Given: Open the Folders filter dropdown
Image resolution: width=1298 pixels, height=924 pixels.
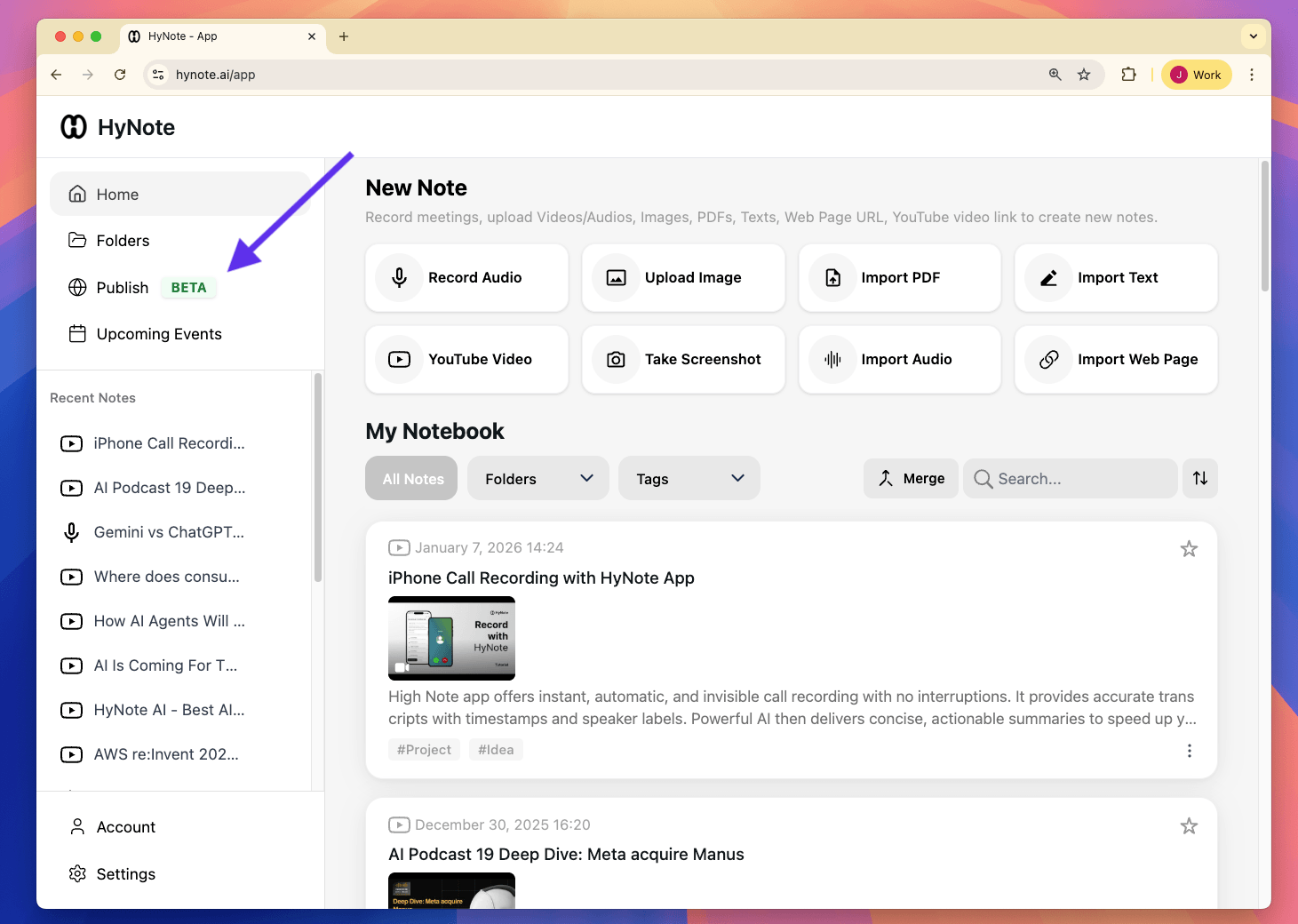Looking at the screenshot, I should point(538,478).
